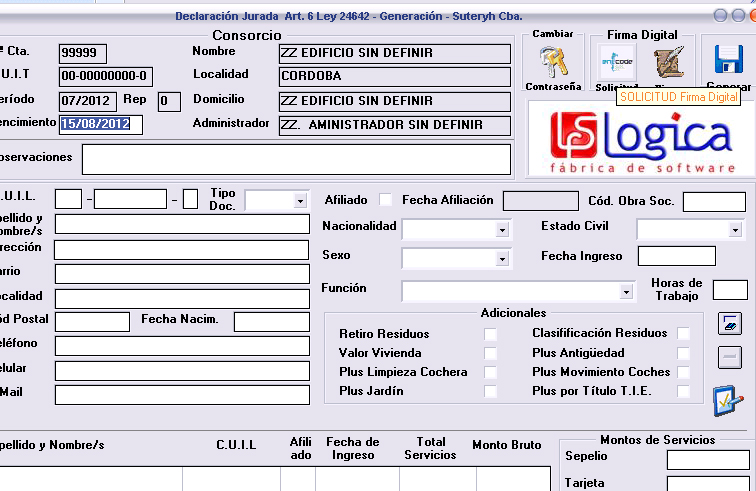Open the Tipo Doc. dropdown
The image size is (756, 491).
coord(276,200)
